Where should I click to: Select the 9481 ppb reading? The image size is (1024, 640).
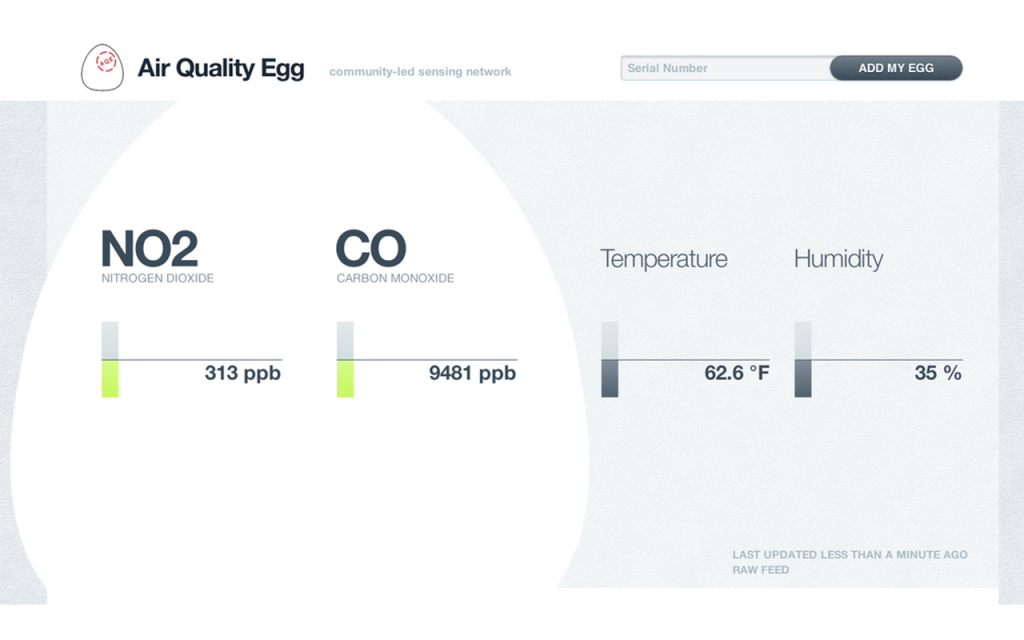(472, 373)
